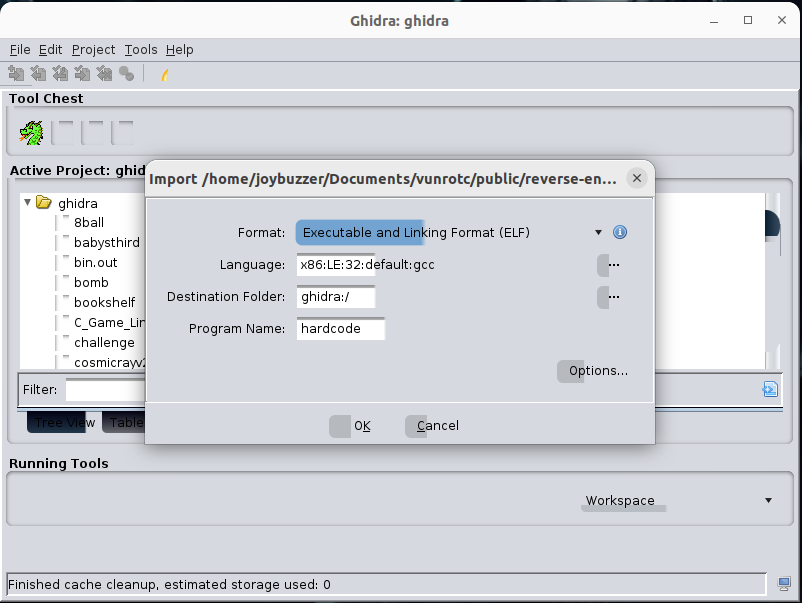
Task: Minimize the Ghidra window
Action: click(714, 20)
